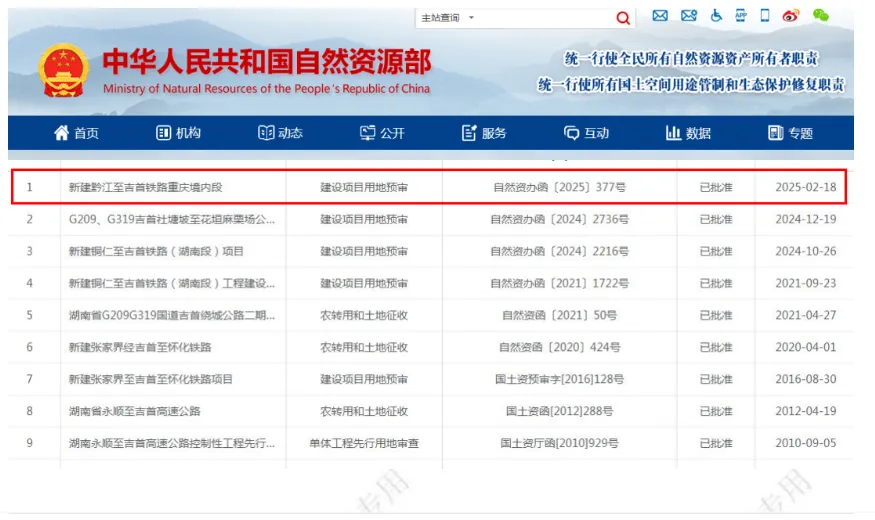
Task: Open the 专题 navigation menu item
Action: pyautogui.click(x=790, y=133)
